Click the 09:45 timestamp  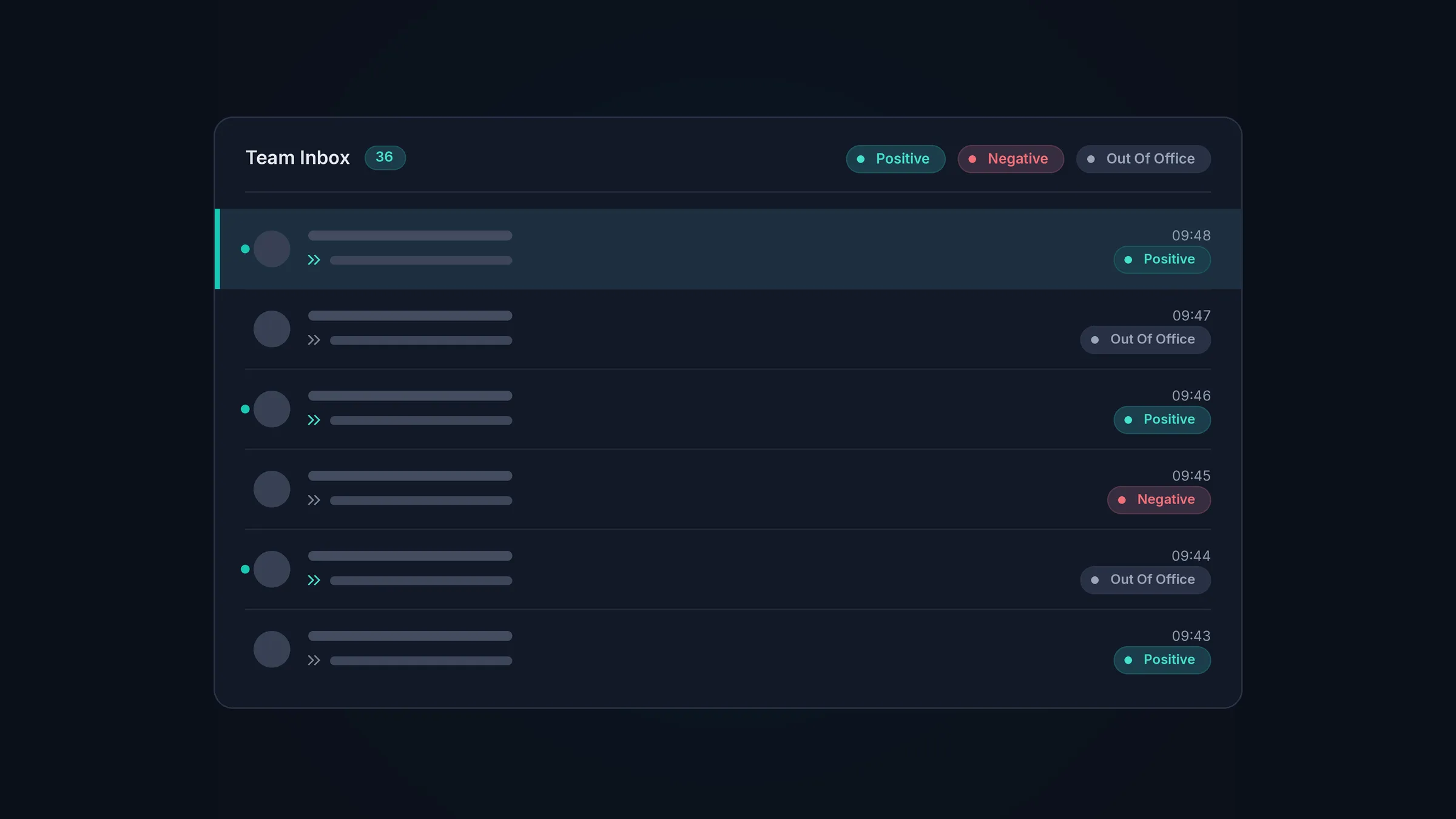pos(1191,476)
